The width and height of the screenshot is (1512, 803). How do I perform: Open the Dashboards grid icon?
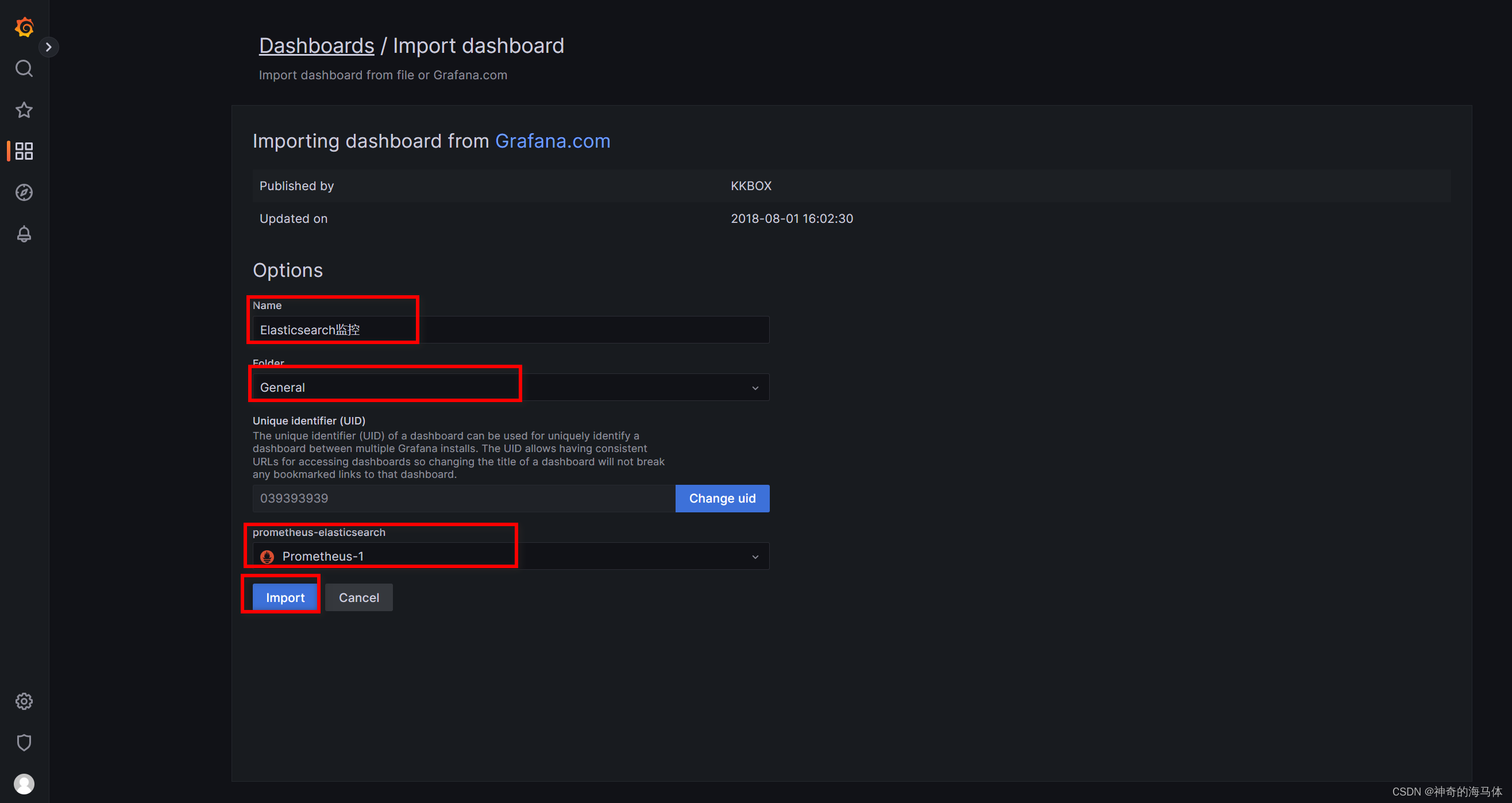point(24,151)
